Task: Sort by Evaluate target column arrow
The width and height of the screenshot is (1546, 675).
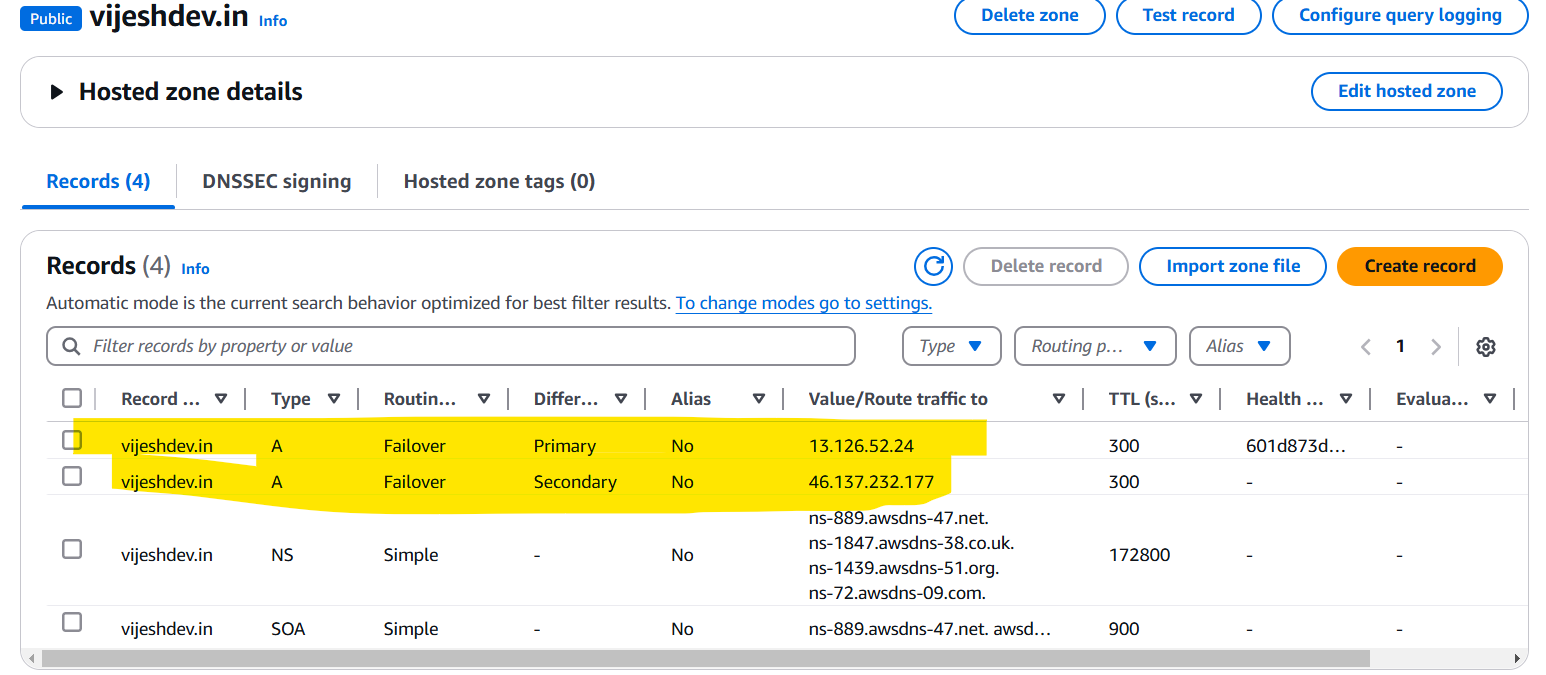Action: tap(1490, 399)
